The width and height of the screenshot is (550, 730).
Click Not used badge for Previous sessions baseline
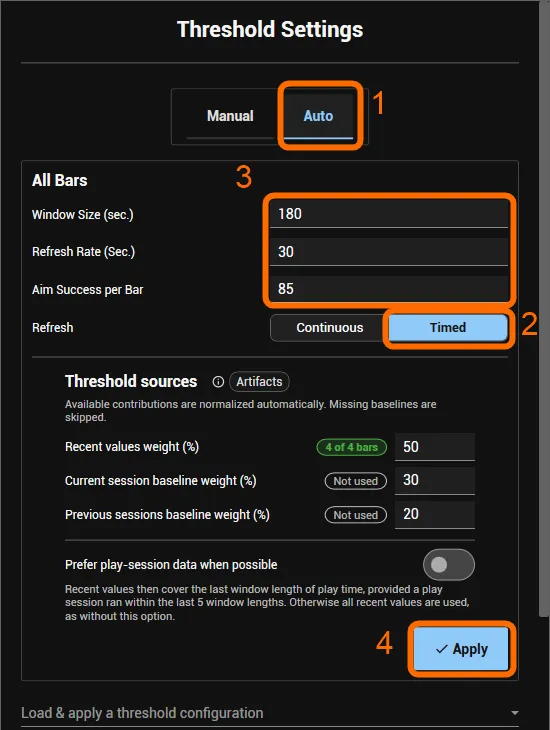pos(356,515)
